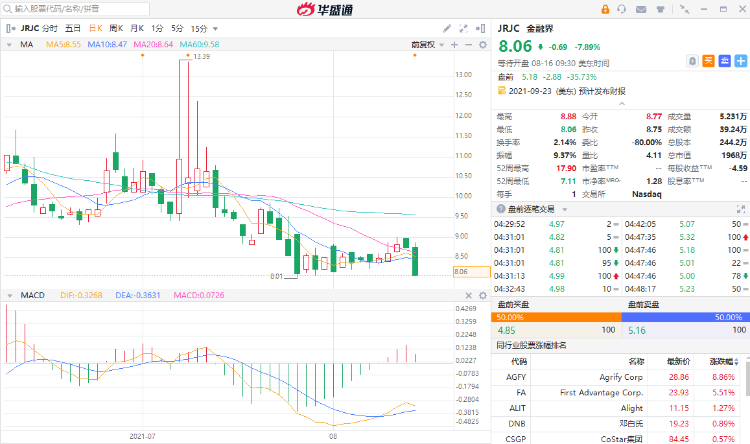The height and width of the screenshot is (444, 750).
Task: Select the 15分 minute chart tab
Action: click(199, 28)
